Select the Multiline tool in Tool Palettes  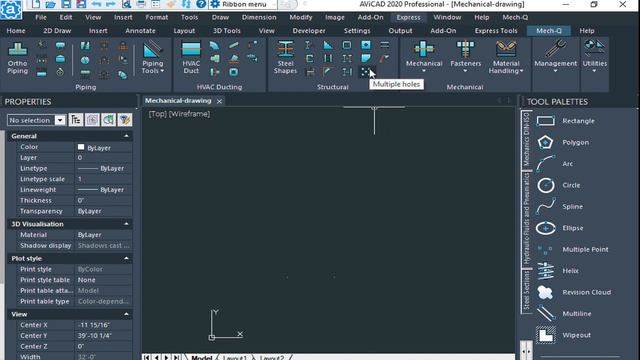(x=564, y=314)
